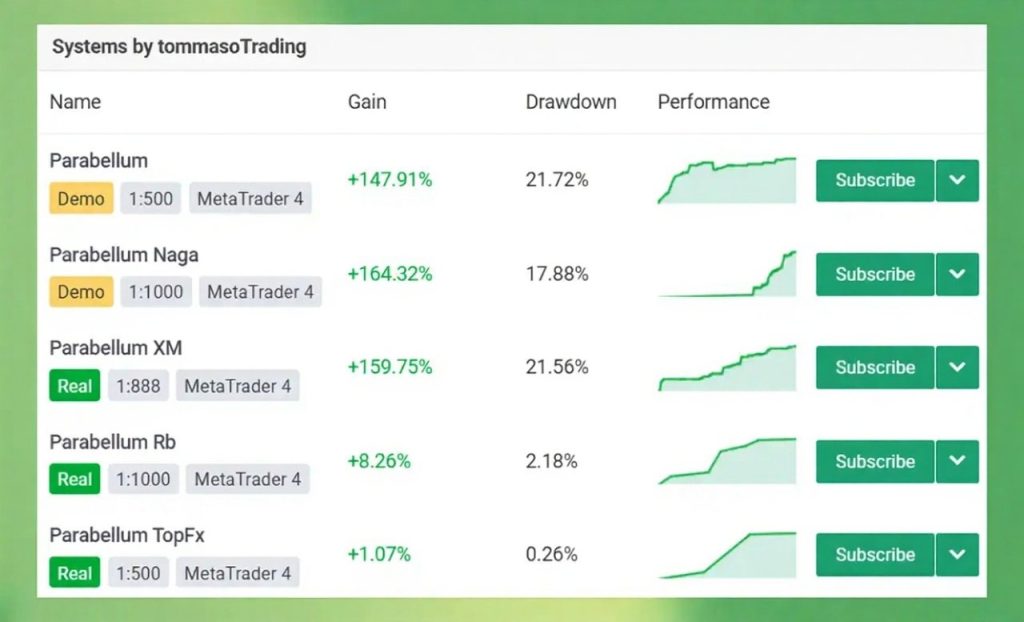Screen dimensions: 1024x622
Task: Expand dropdown arrow next to Parabellum Subscribe
Action: pos(957,181)
